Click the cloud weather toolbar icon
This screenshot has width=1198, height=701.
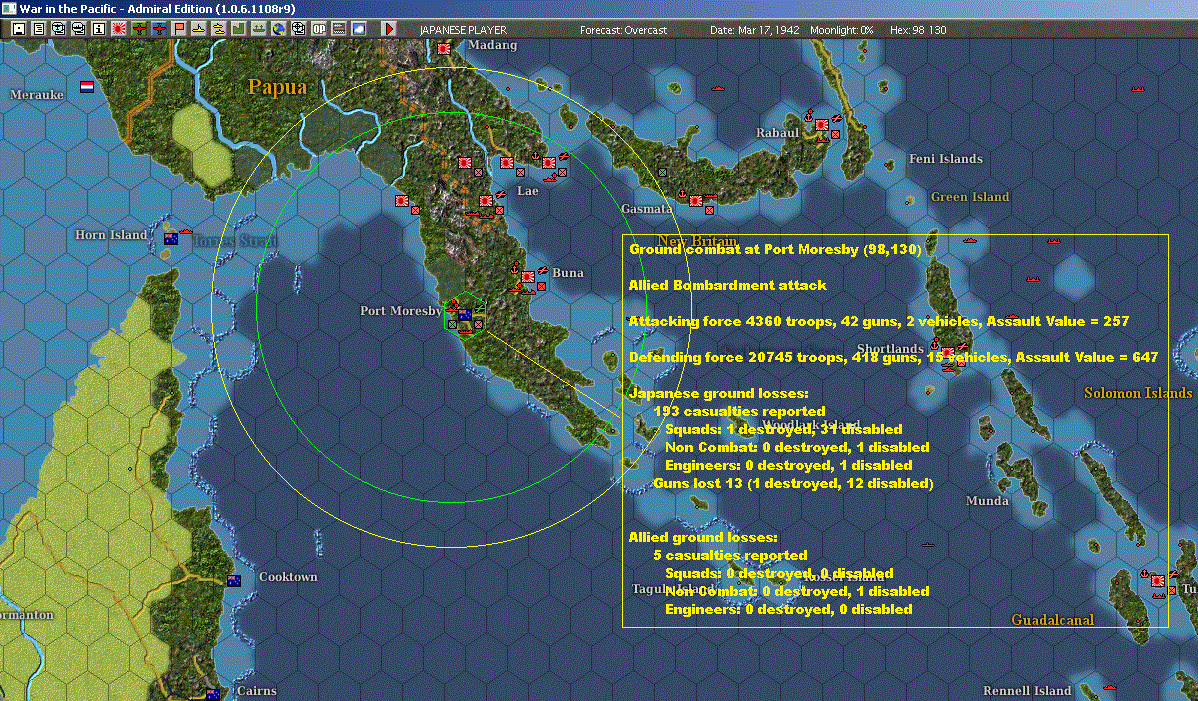pos(358,29)
